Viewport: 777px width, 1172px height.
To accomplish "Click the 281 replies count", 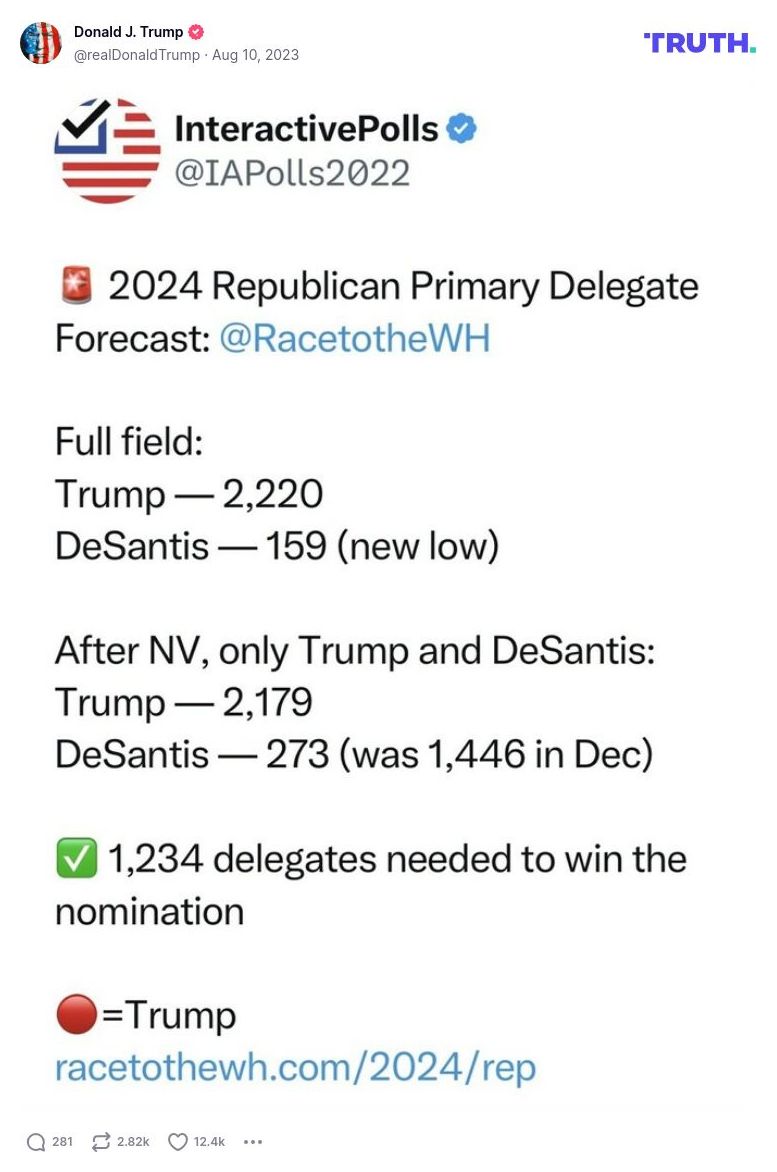I will coord(63,1141).
